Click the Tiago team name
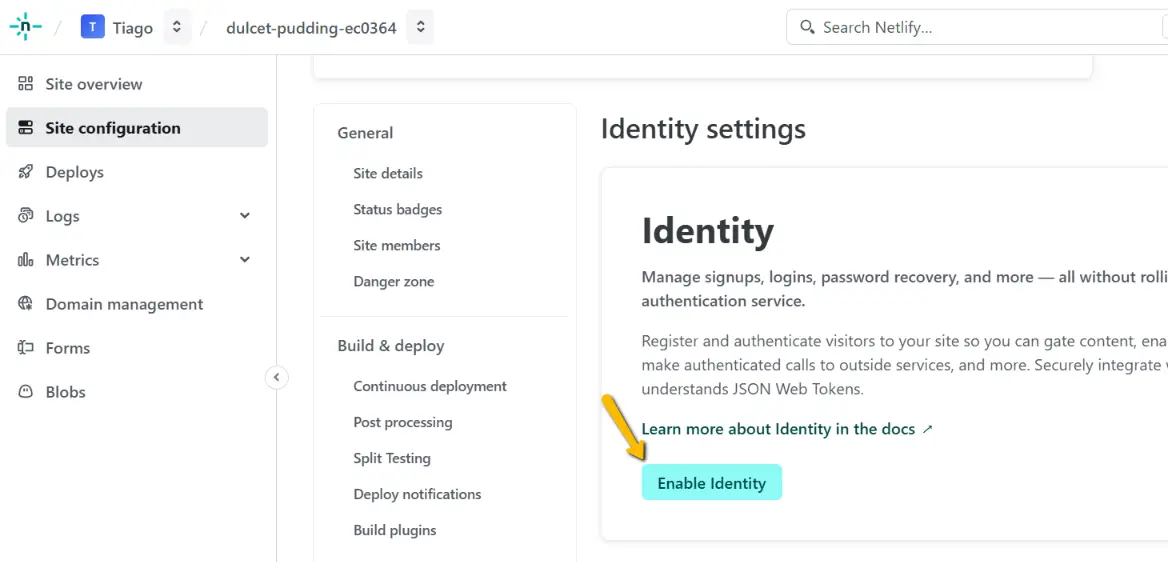The height and width of the screenshot is (562, 1168). (133, 28)
